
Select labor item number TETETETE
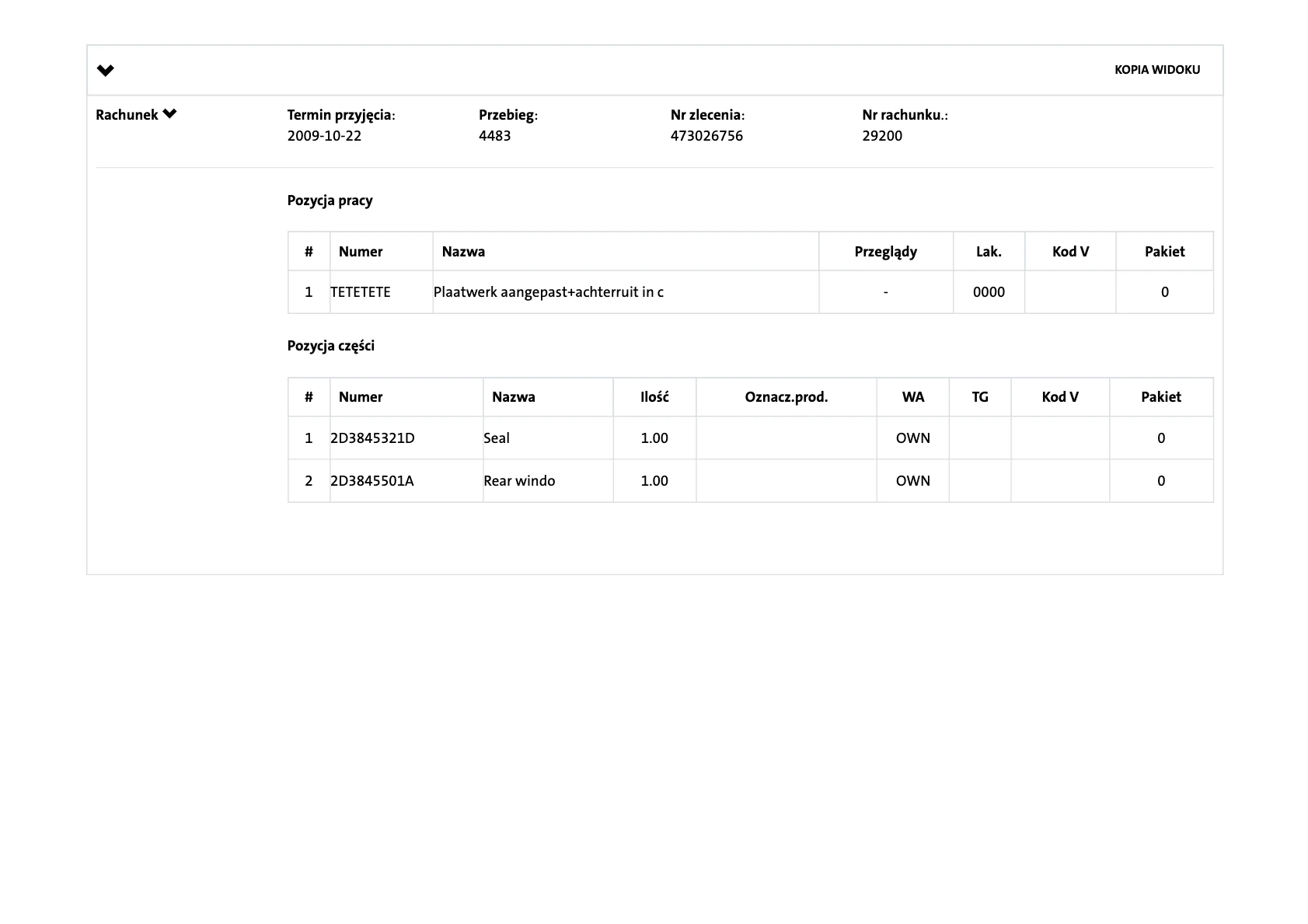tap(361, 292)
